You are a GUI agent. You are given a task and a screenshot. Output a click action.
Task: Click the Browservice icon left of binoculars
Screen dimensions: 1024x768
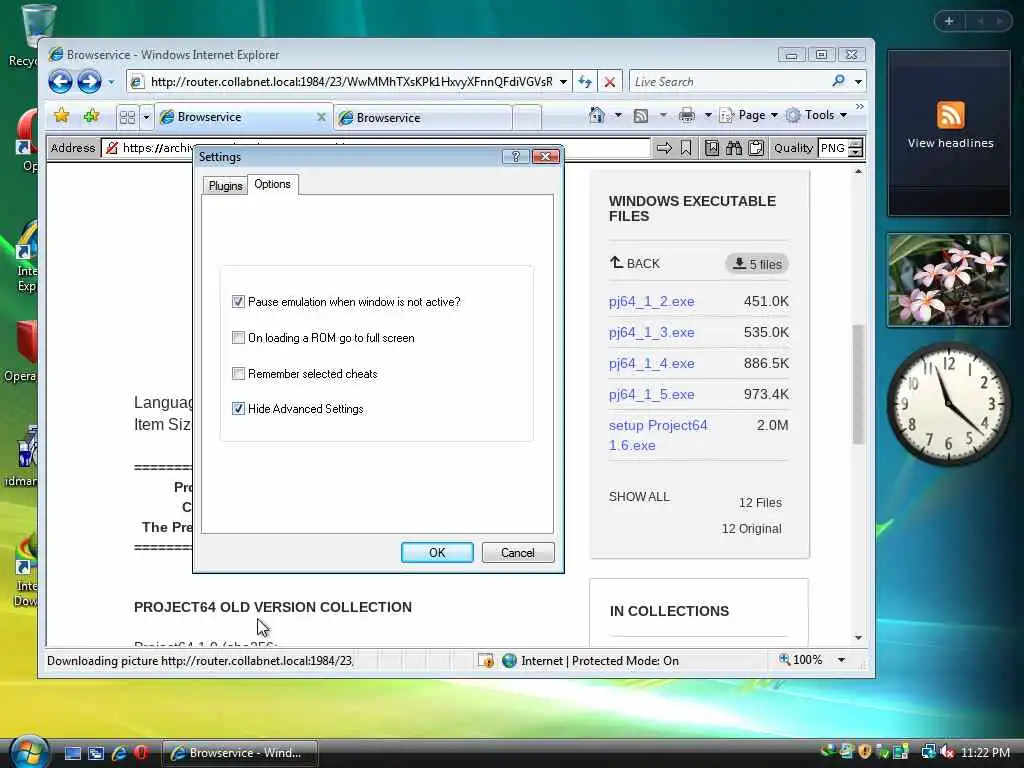point(712,148)
